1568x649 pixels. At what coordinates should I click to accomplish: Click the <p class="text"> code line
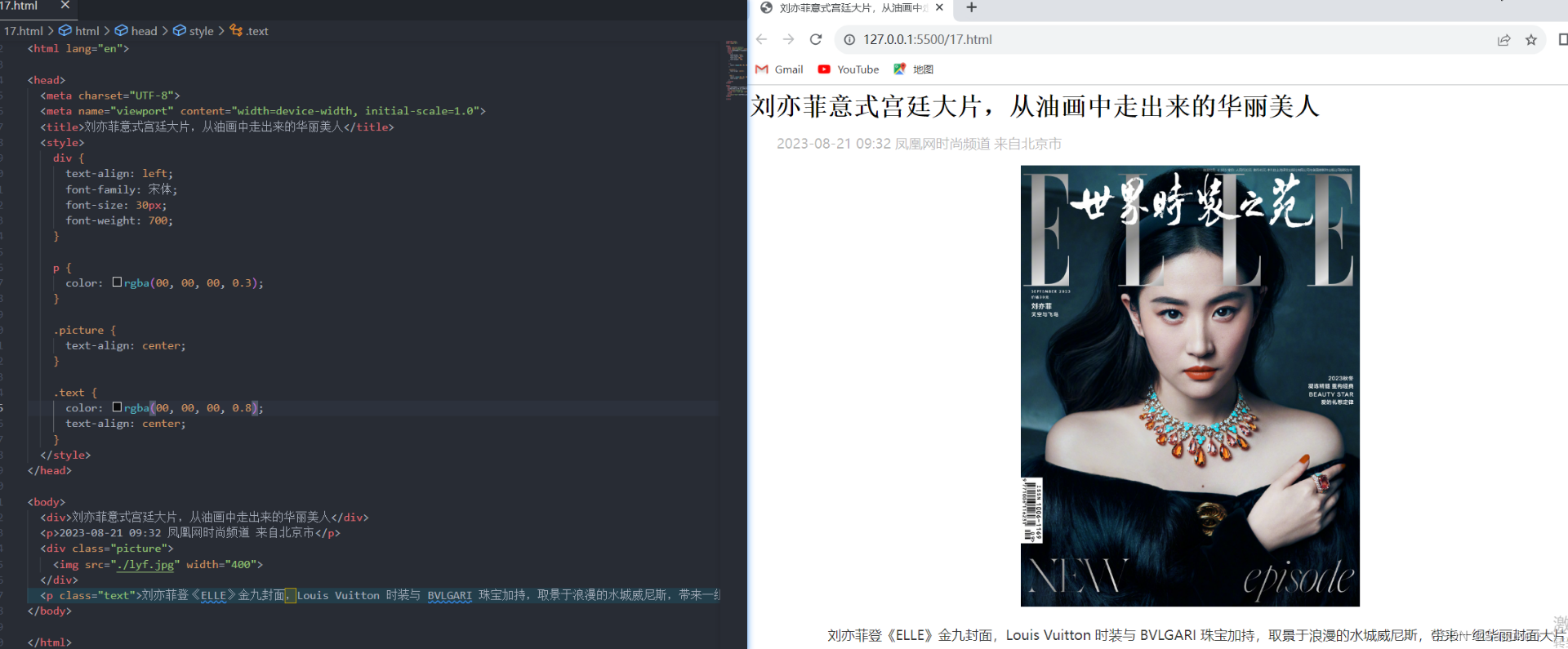[x=380, y=595]
